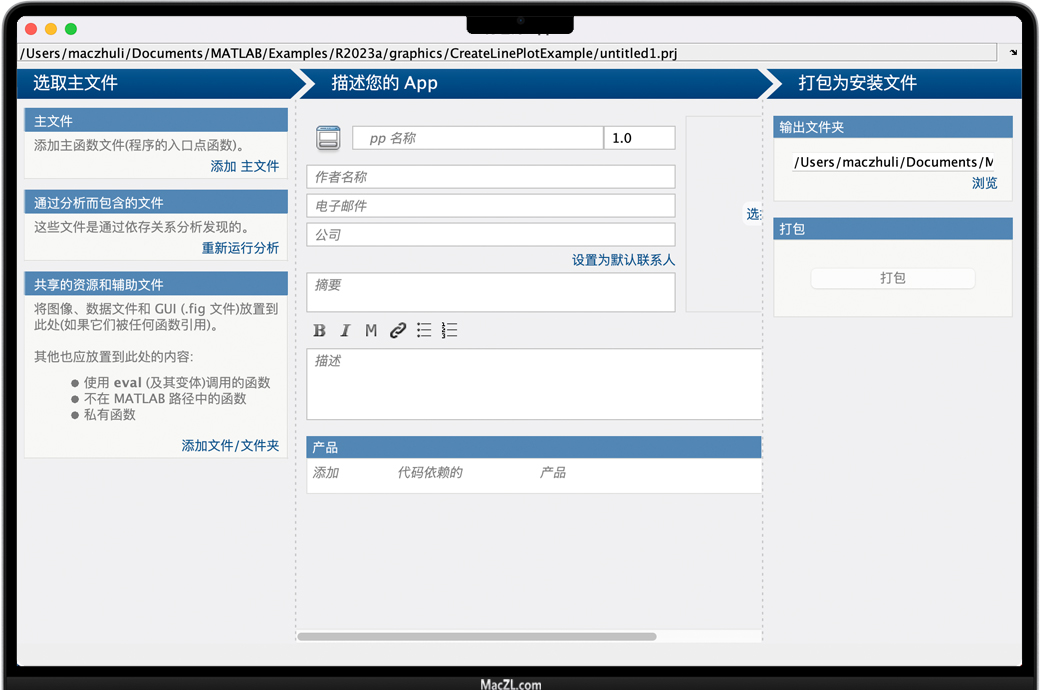Image resolution: width=1040 pixels, height=690 pixels.
Task: Insert a numbered list
Action: 449,331
